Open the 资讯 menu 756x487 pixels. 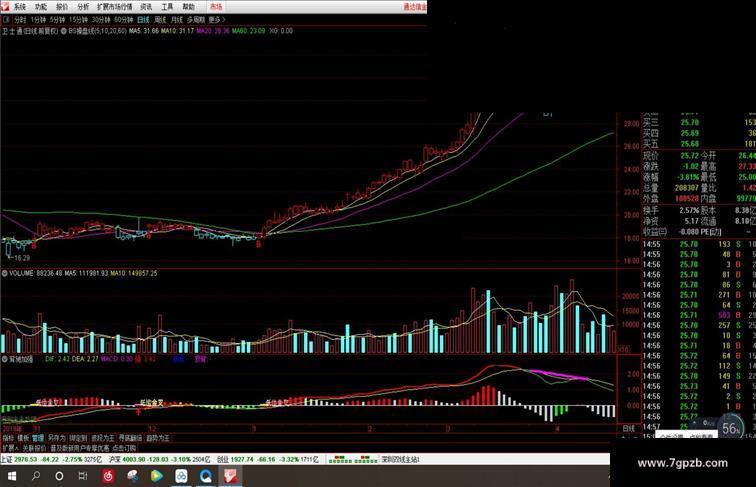click(146, 7)
